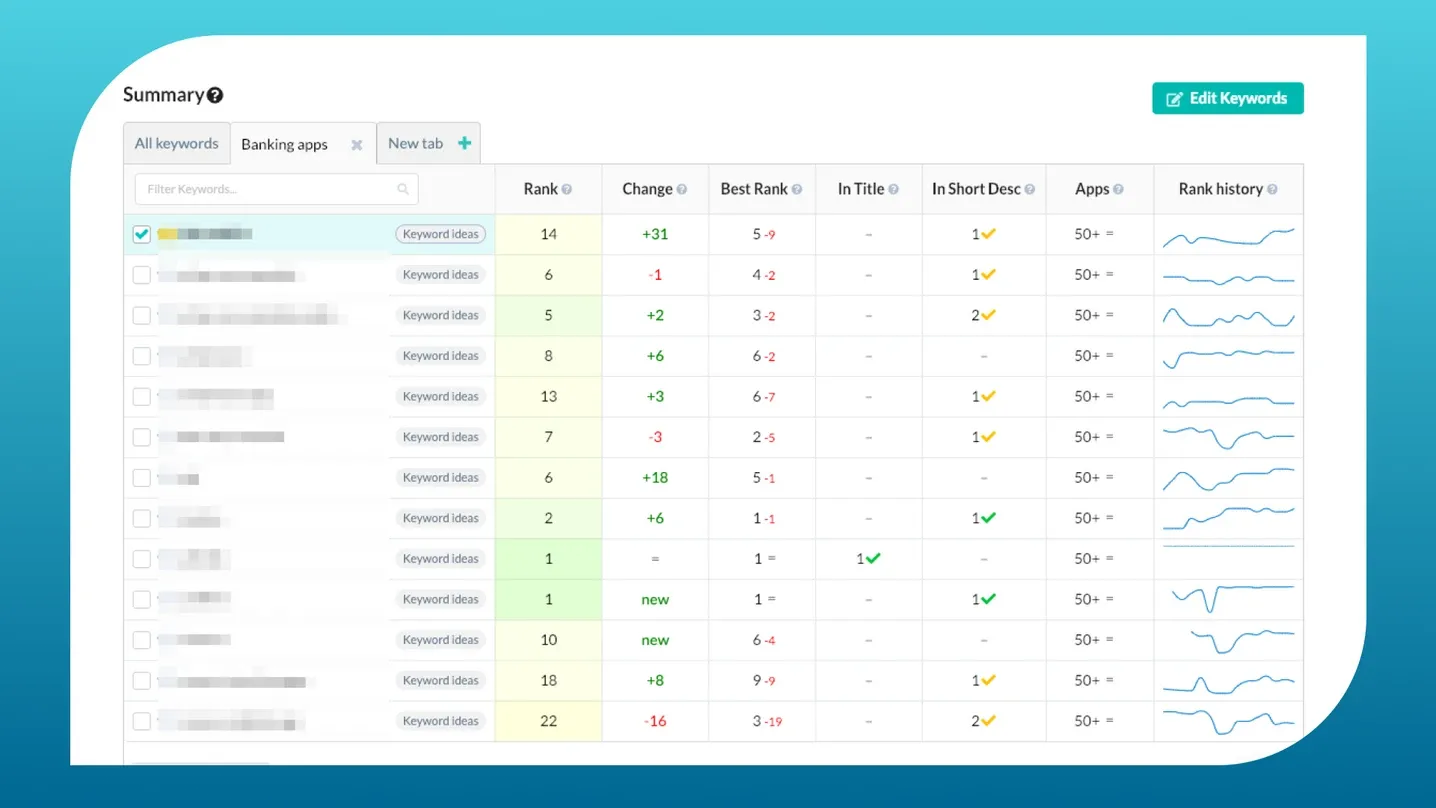
Task: Open the Summary help icon
Action: (x=215, y=96)
